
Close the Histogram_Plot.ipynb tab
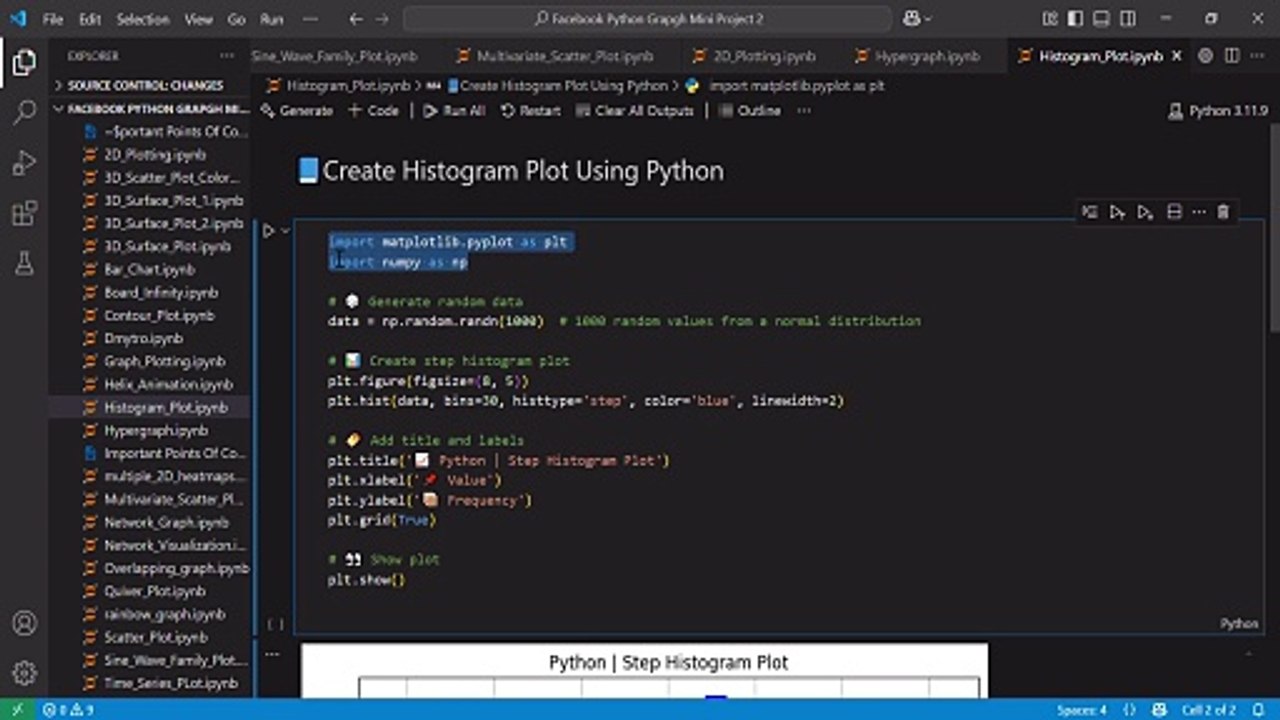(x=1177, y=56)
